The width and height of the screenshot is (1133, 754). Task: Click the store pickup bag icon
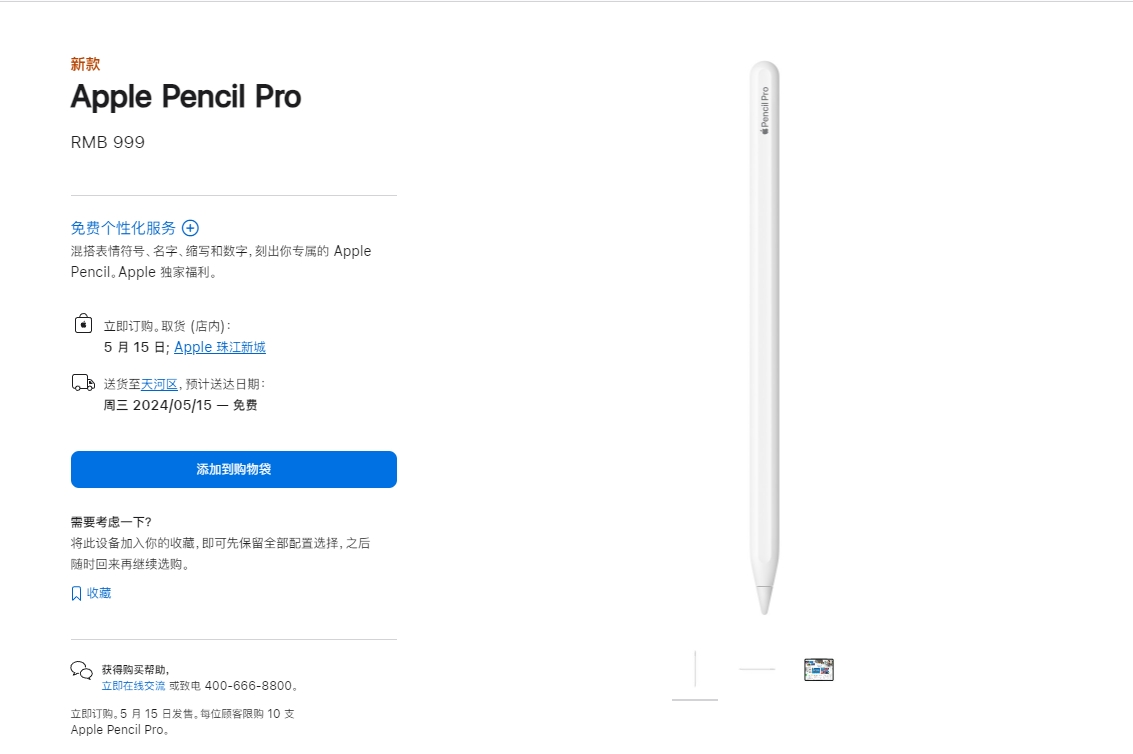(x=83, y=325)
